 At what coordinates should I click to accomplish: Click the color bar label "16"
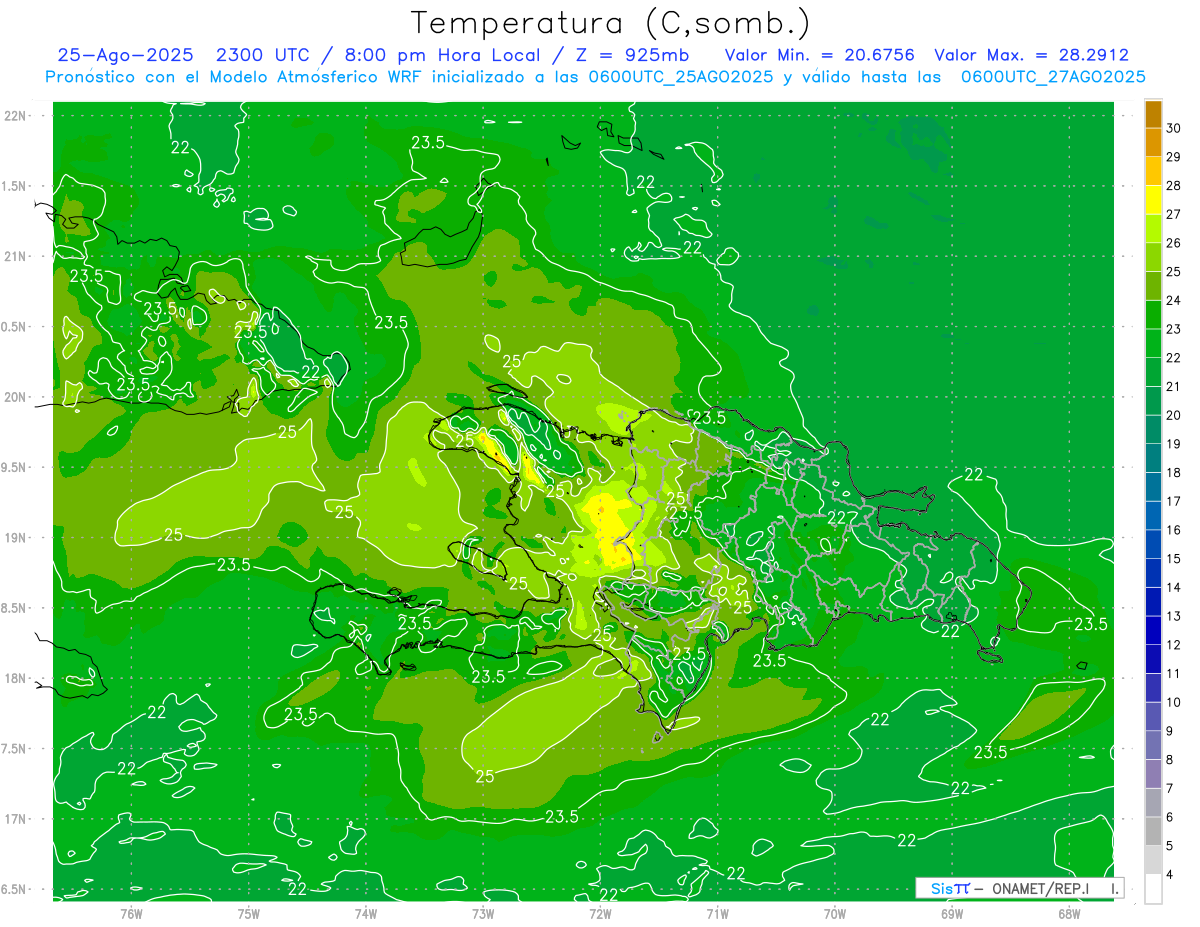click(x=1174, y=530)
